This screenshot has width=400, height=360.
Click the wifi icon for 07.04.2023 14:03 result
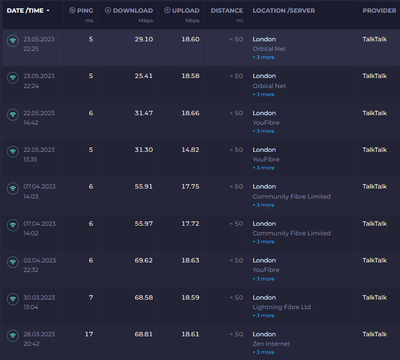[13, 189]
